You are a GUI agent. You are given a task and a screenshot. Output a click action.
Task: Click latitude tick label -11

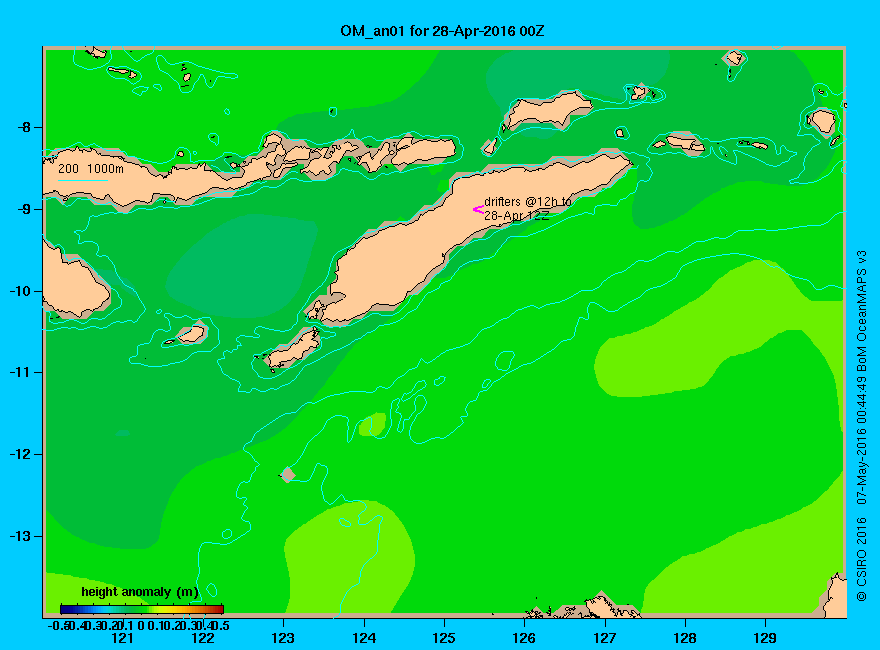20,372
